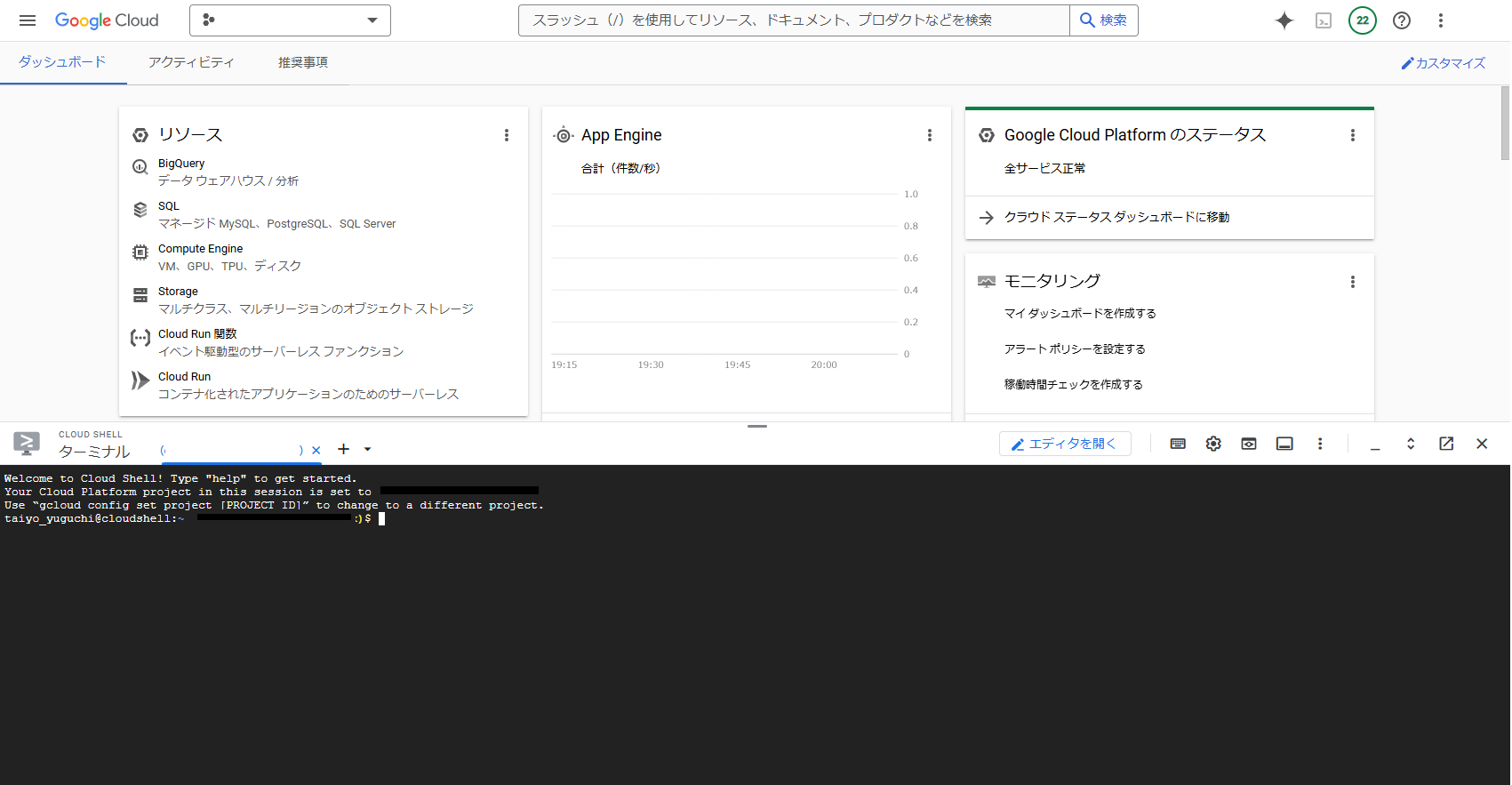Open the Gemini sparkle assistant icon
Screen dimensions: 1512x785
[x=1284, y=20]
